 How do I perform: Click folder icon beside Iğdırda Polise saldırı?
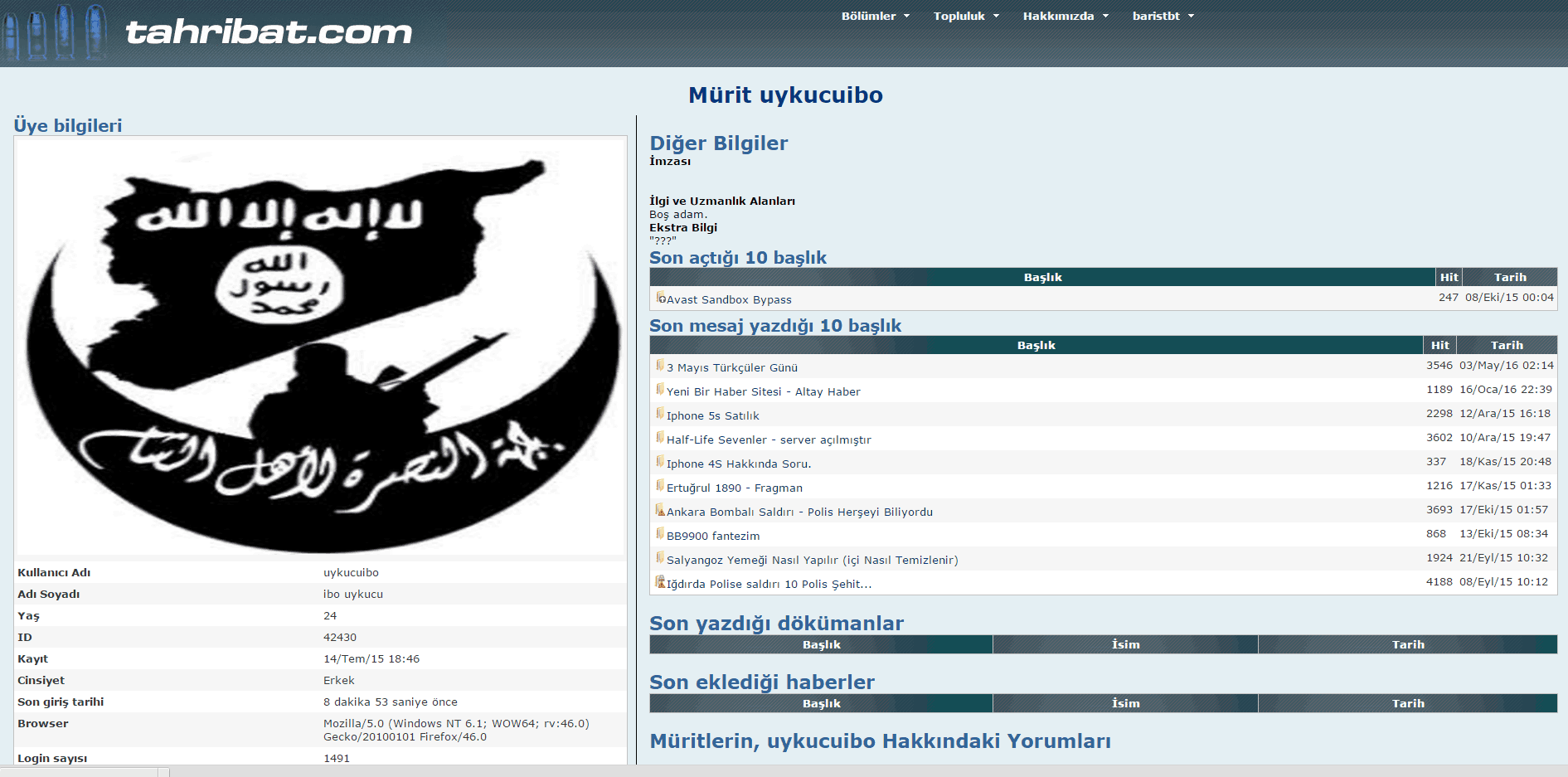point(661,582)
